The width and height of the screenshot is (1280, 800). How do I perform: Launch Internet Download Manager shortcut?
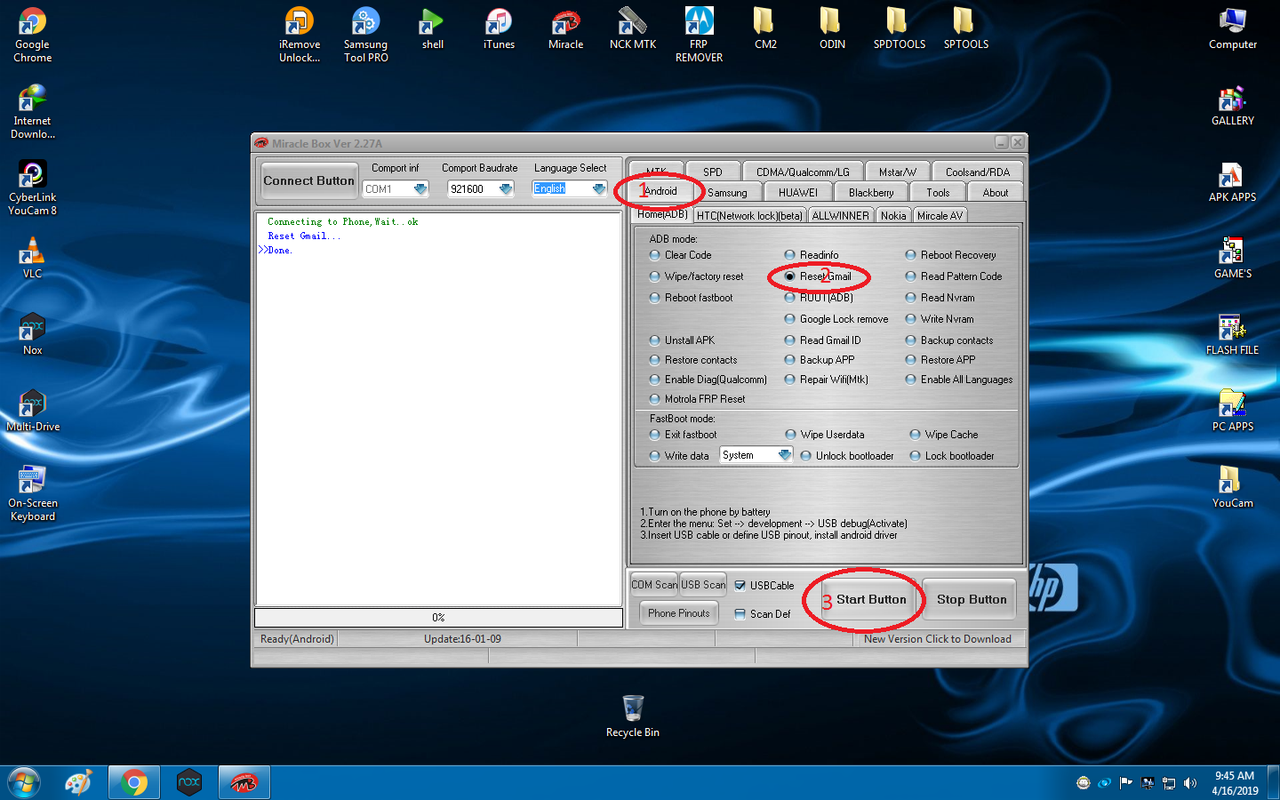pyautogui.click(x=32, y=111)
